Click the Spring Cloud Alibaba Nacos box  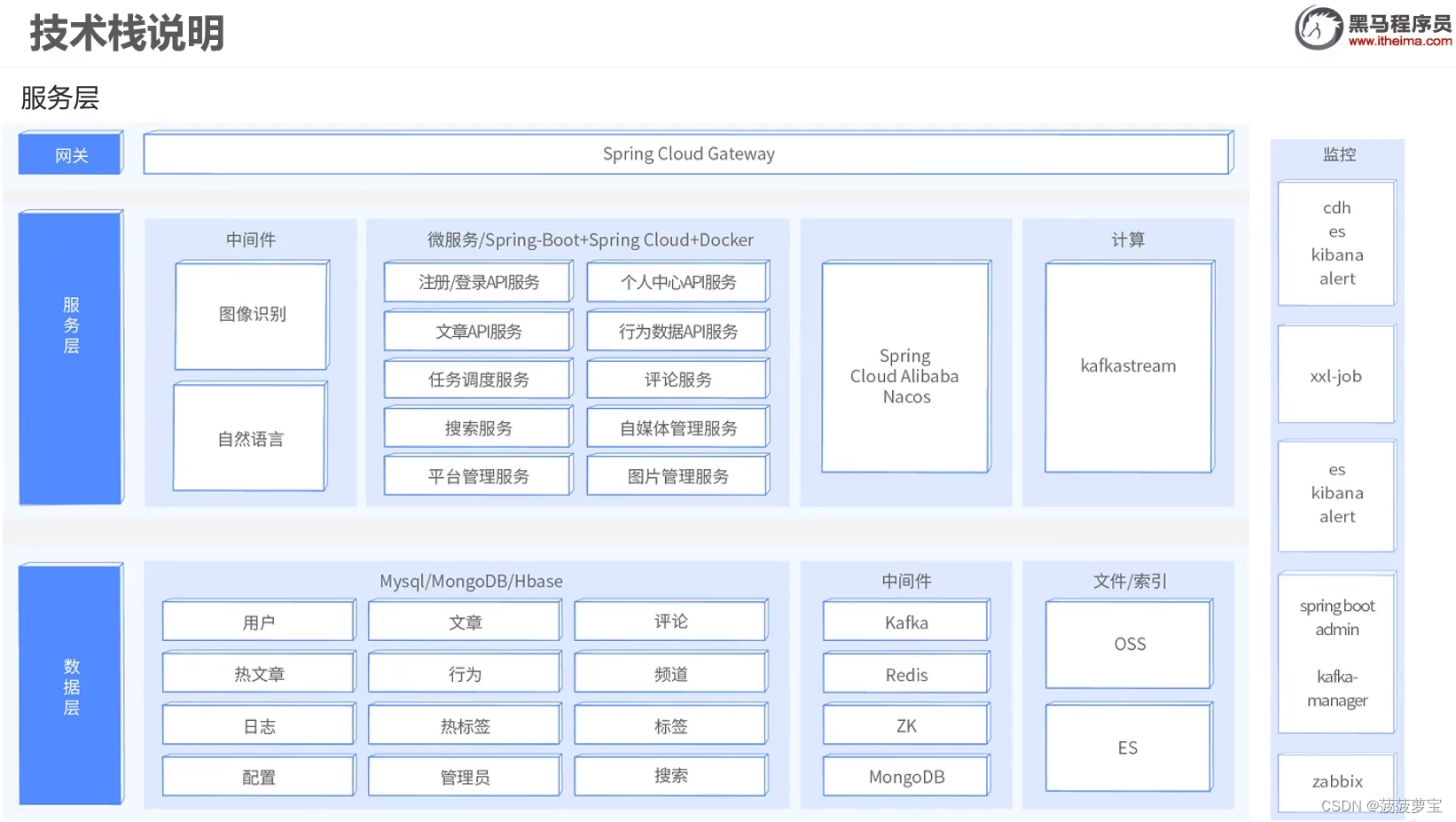tap(905, 367)
